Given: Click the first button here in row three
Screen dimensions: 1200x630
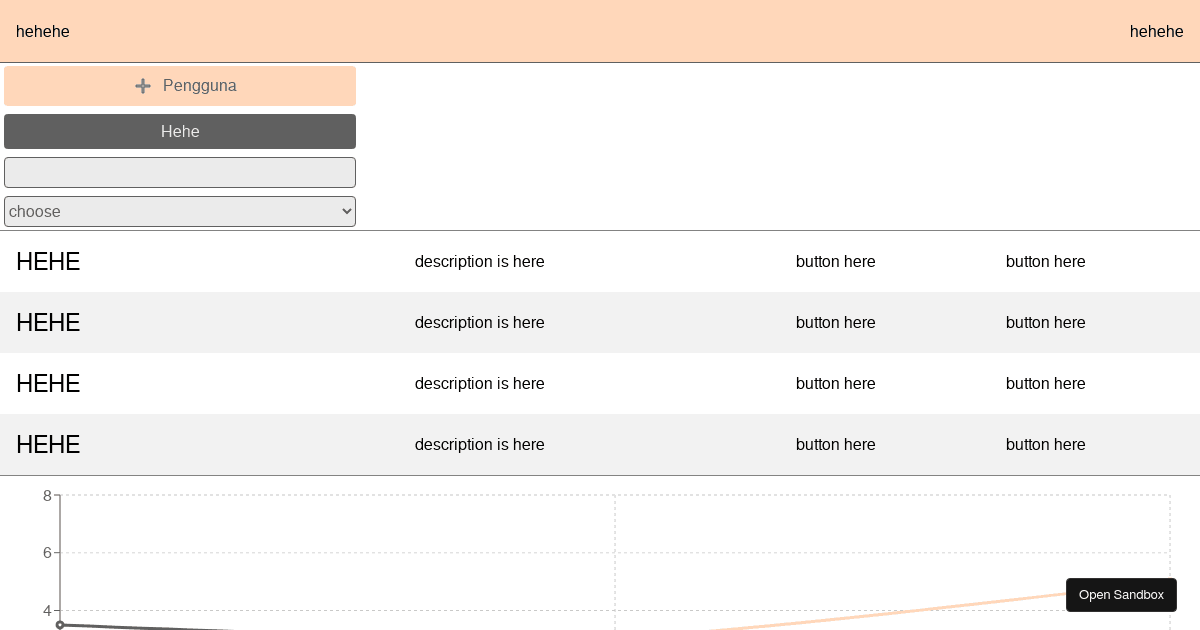Looking at the screenshot, I should click(836, 384).
